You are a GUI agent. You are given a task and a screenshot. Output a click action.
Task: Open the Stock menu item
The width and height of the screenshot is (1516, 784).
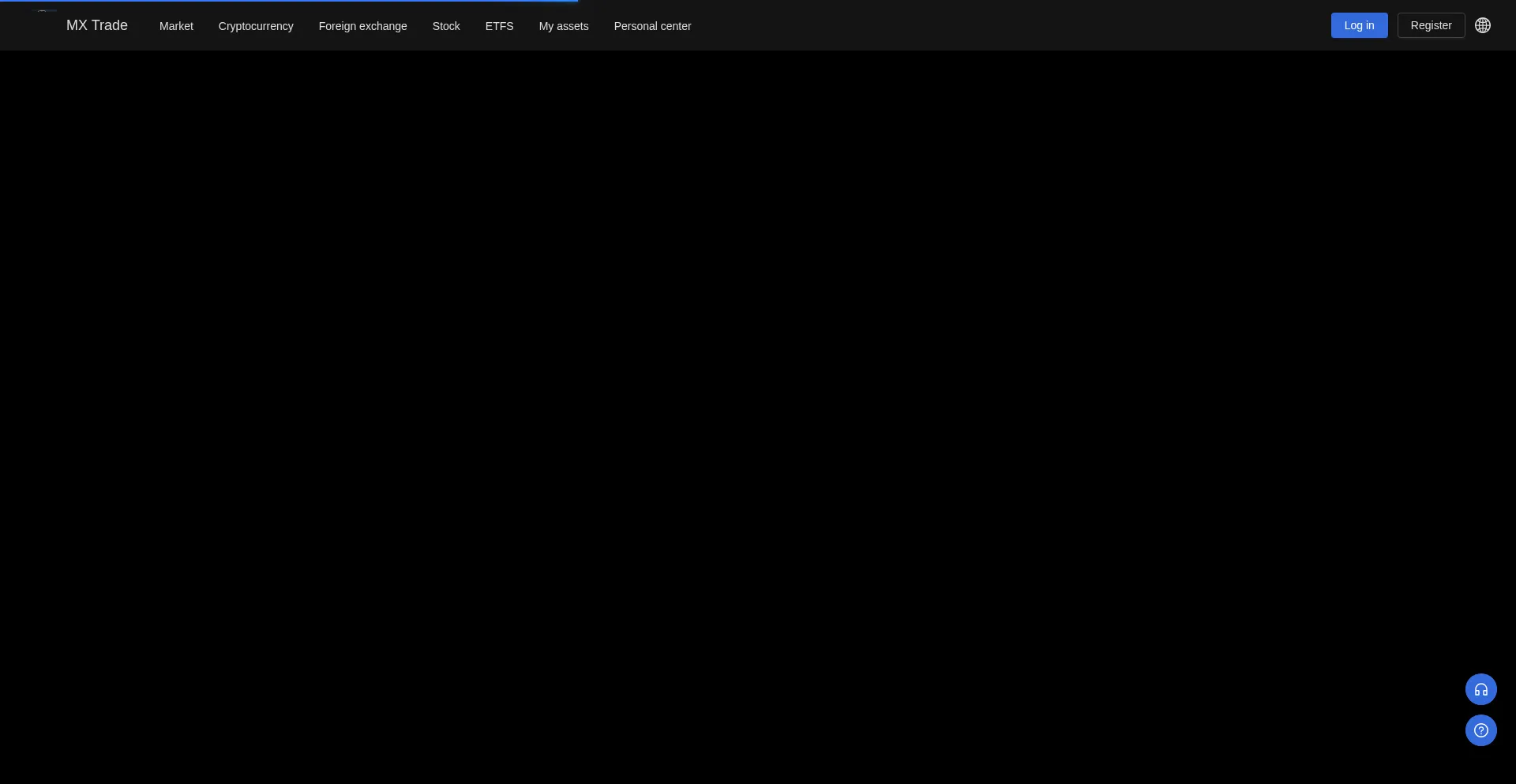[446, 26]
